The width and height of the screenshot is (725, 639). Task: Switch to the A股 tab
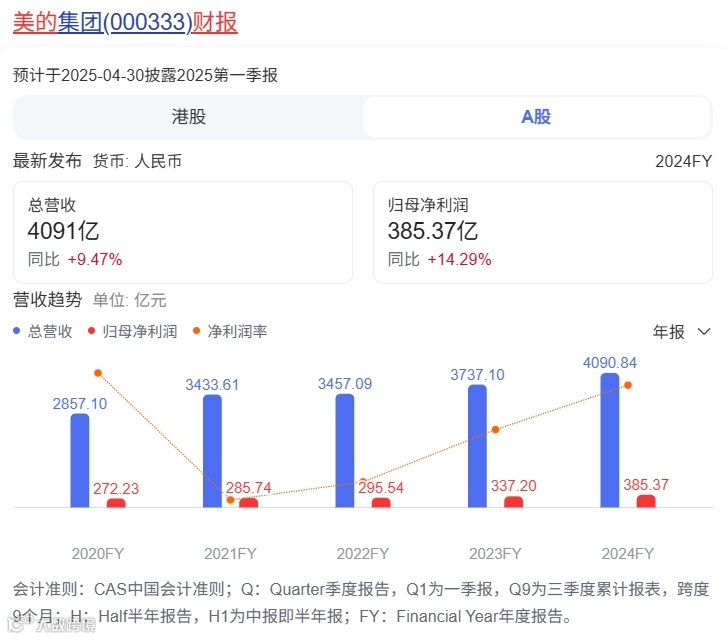coord(536,117)
